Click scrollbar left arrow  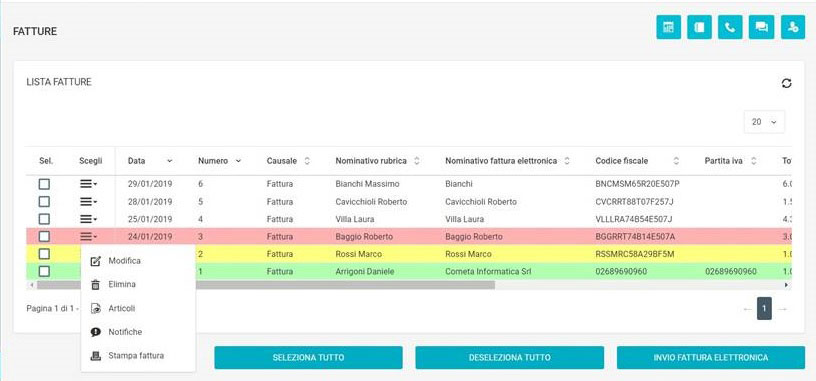31,285
